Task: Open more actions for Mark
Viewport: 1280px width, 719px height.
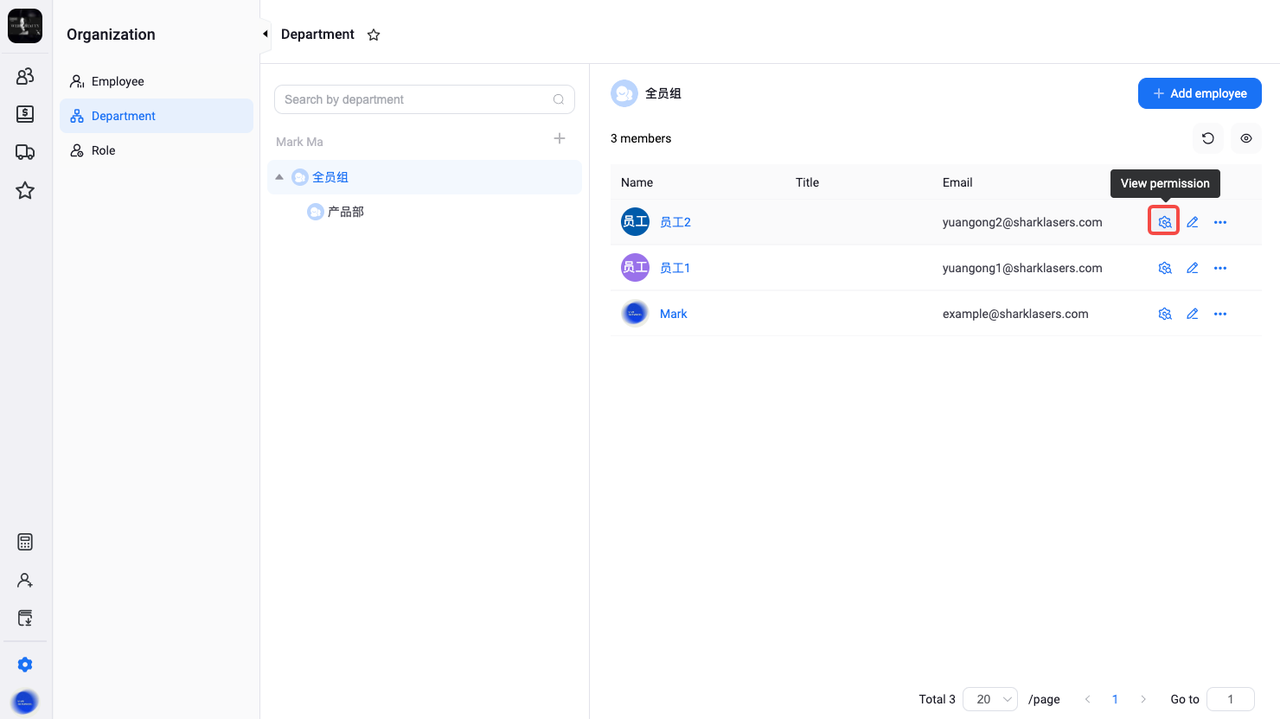Action: click(x=1220, y=314)
